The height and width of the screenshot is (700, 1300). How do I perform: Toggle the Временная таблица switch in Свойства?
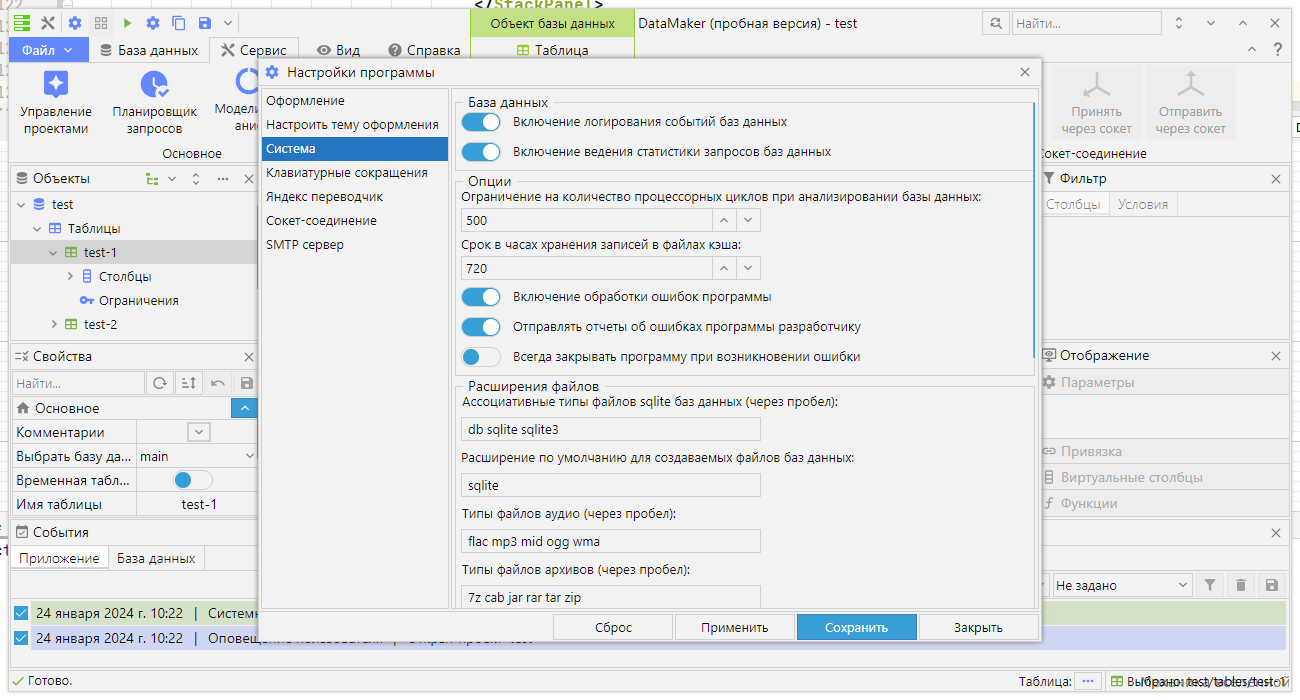pyautogui.click(x=193, y=480)
